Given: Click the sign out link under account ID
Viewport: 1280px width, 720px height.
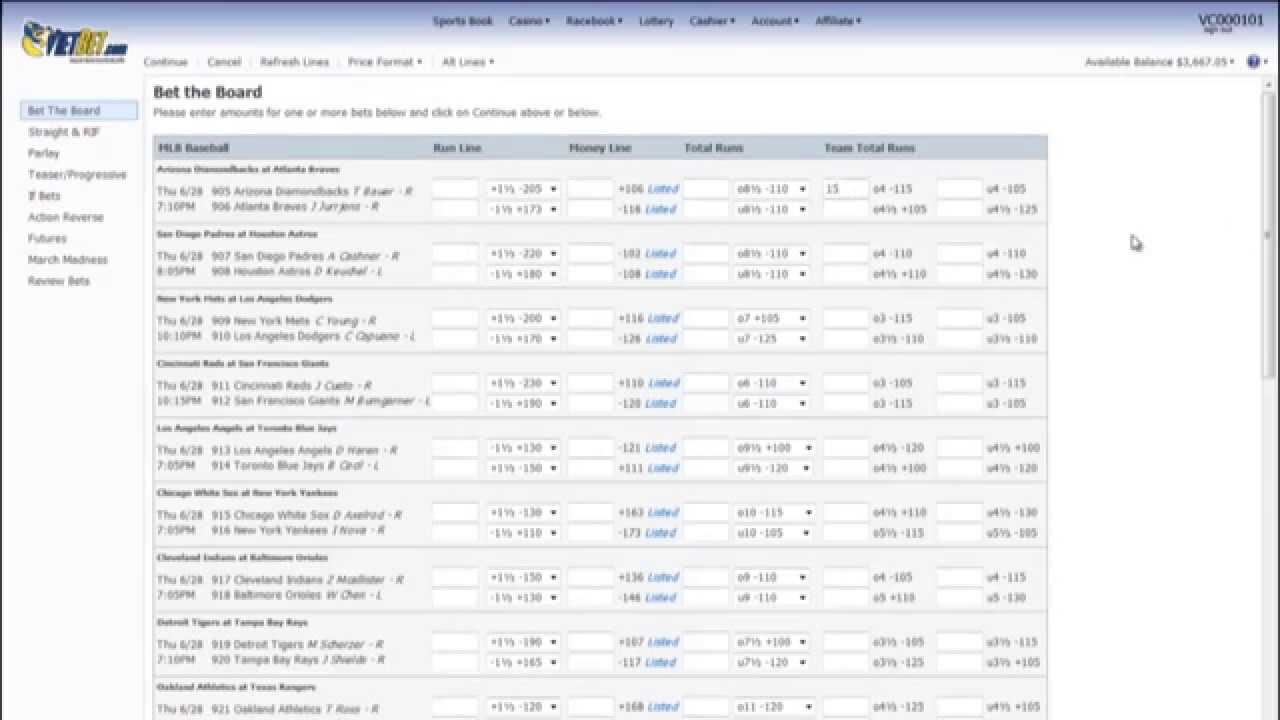Looking at the screenshot, I should [1217, 30].
